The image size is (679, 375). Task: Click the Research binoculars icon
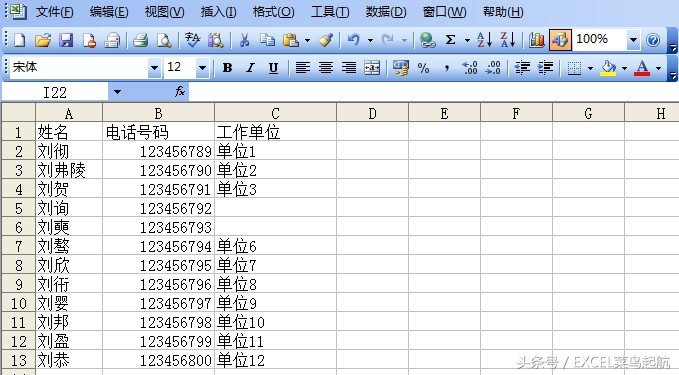coord(215,41)
